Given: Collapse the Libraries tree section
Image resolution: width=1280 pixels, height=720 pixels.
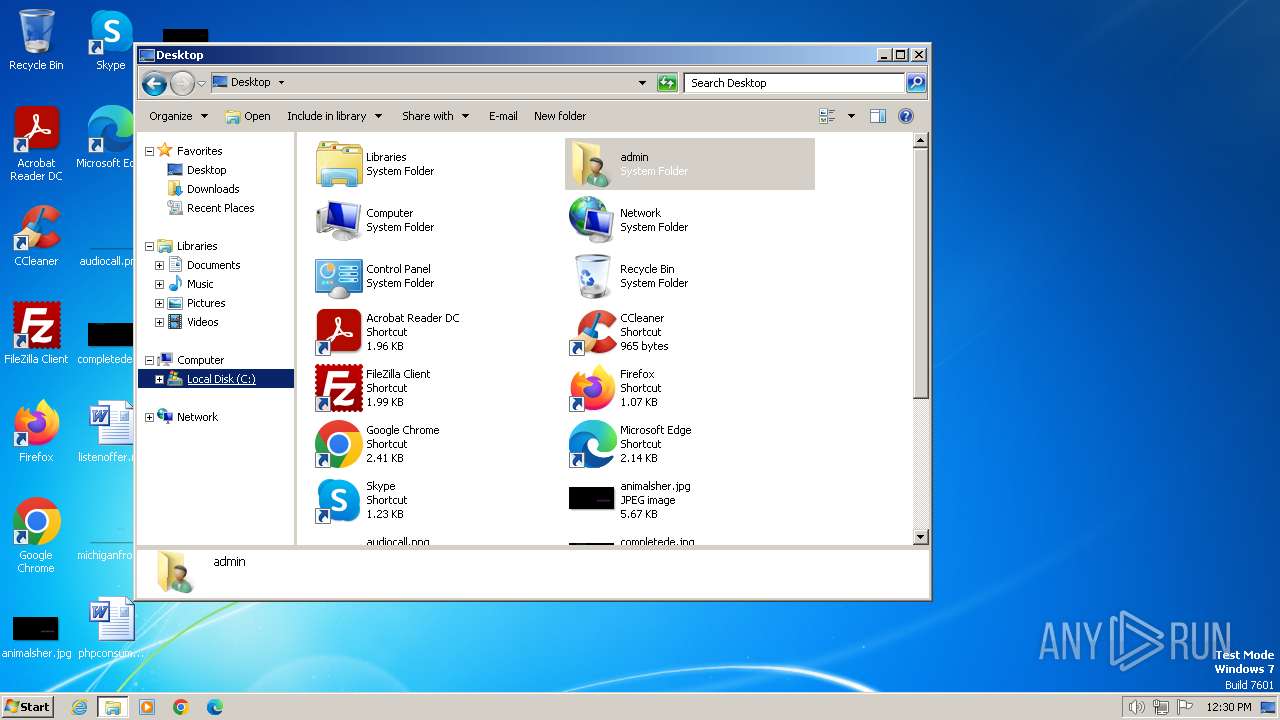Looking at the screenshot, I should [x=150, y=246].
